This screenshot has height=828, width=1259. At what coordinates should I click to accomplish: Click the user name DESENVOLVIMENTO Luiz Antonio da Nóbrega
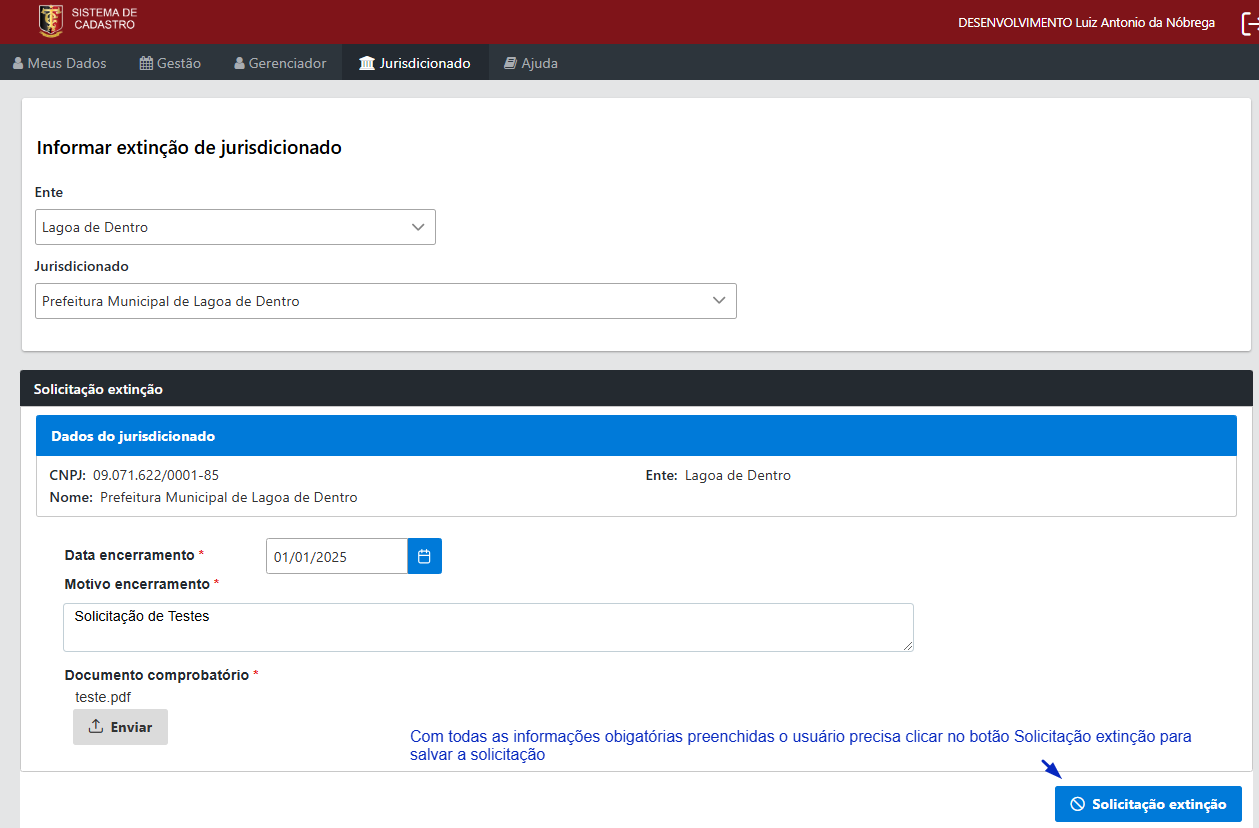pos(1087,22)
